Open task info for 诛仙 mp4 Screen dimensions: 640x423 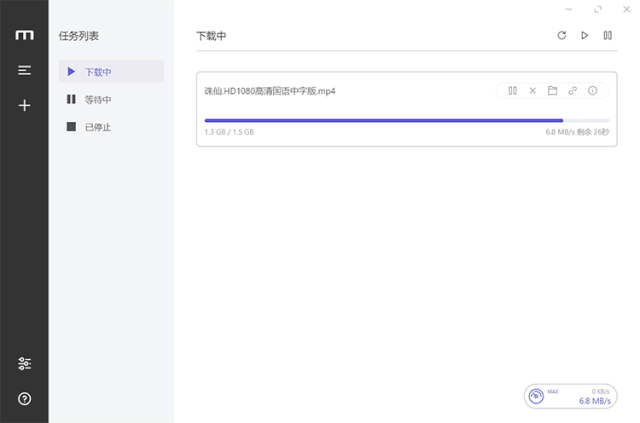(x=592, y=91)
